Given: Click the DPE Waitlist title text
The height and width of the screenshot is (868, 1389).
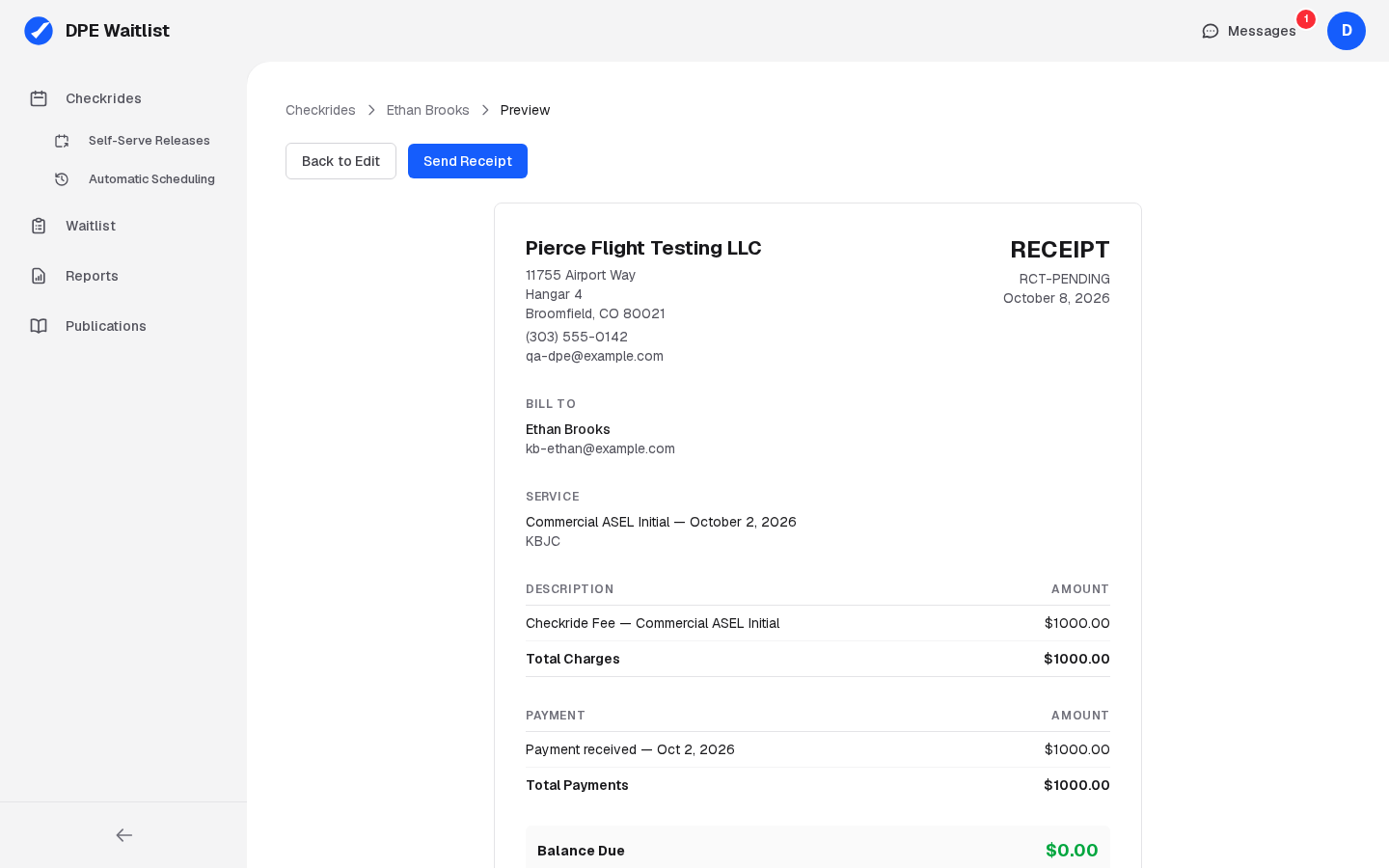Looking at the screenshot, I should [118, 31].
